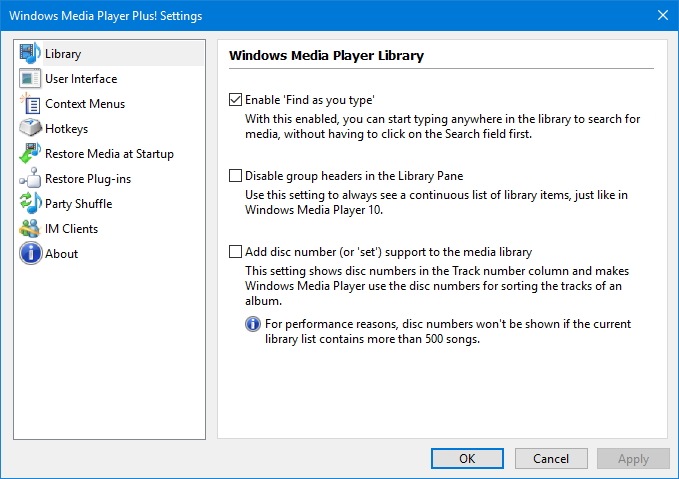679x479 pixels.
Task: Click the 'Windows Media Player Library' heading
Action: (327, 55)
